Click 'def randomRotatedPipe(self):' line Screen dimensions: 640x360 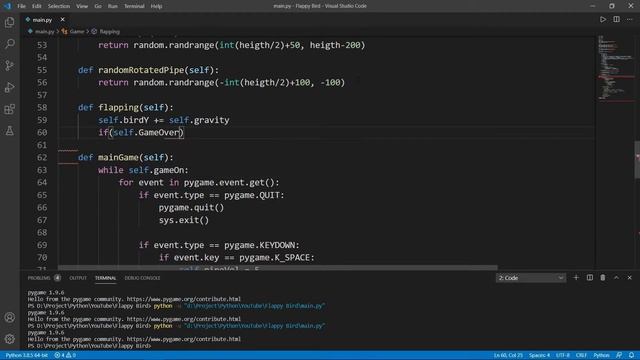[149, 70]
